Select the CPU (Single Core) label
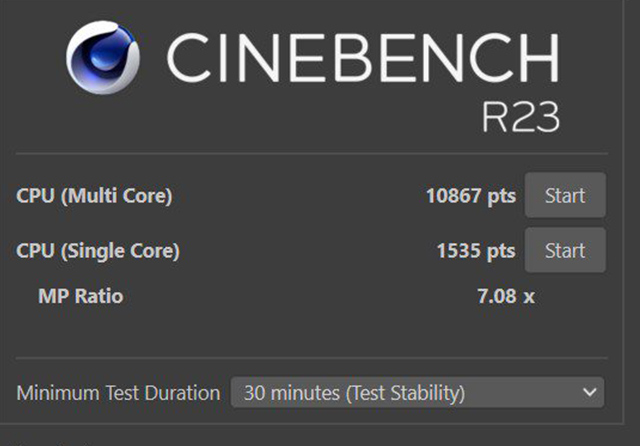 point(98,250)
